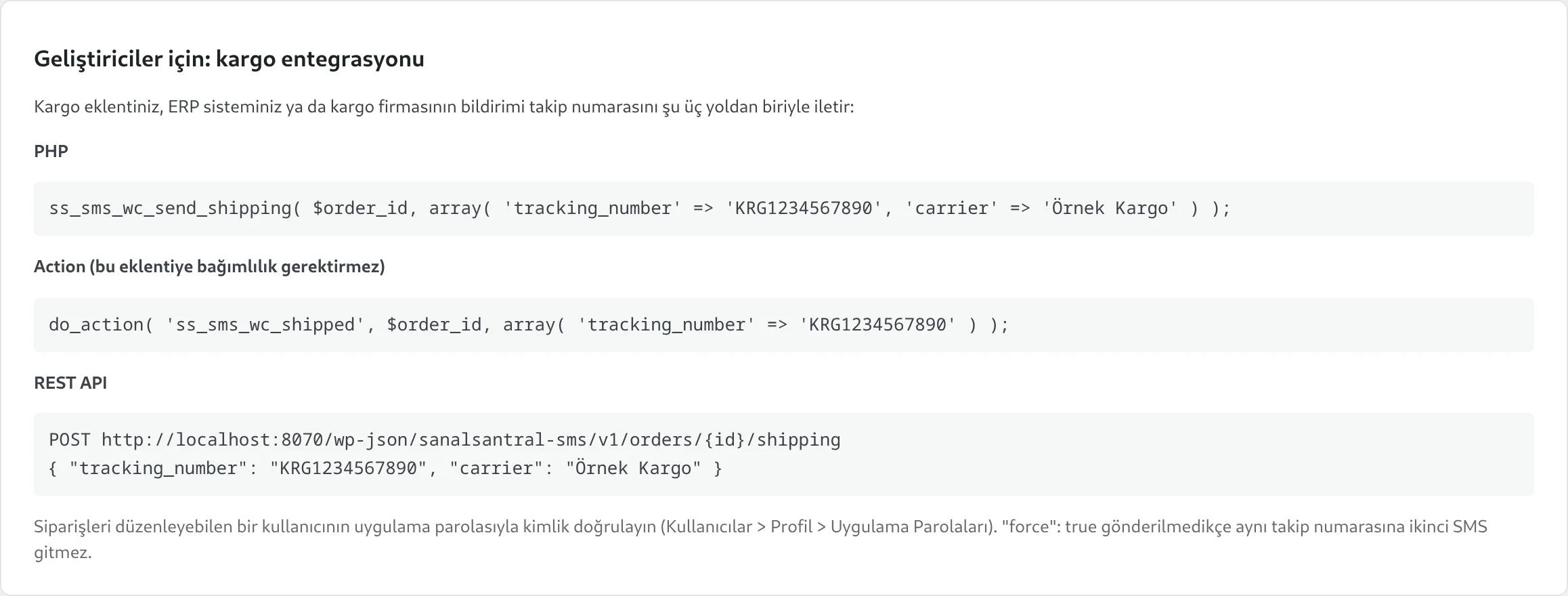Click the JSON body line with "tracking_number"

pos(385,469)
